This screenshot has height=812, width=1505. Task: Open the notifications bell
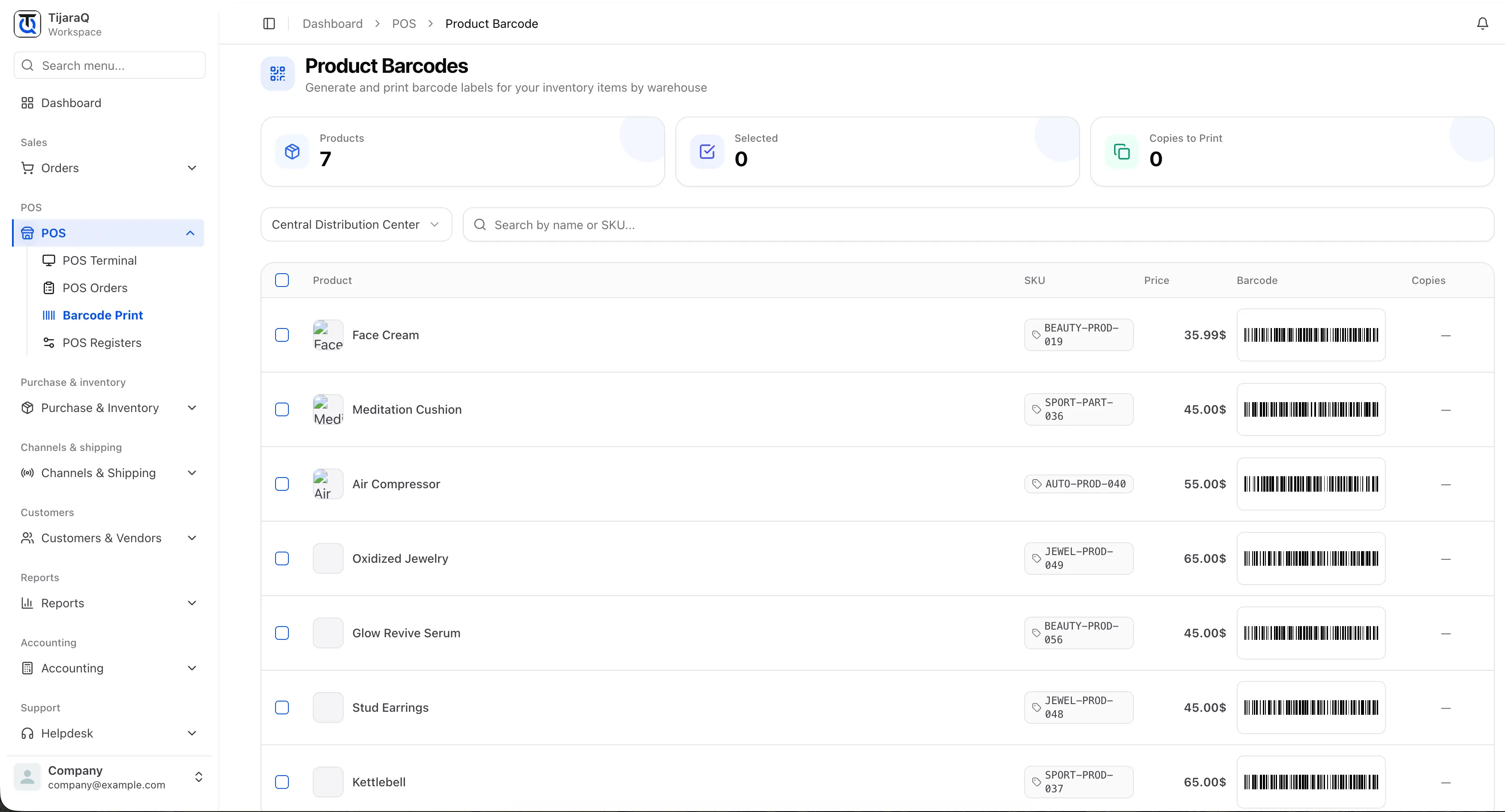pos(1482,24)
